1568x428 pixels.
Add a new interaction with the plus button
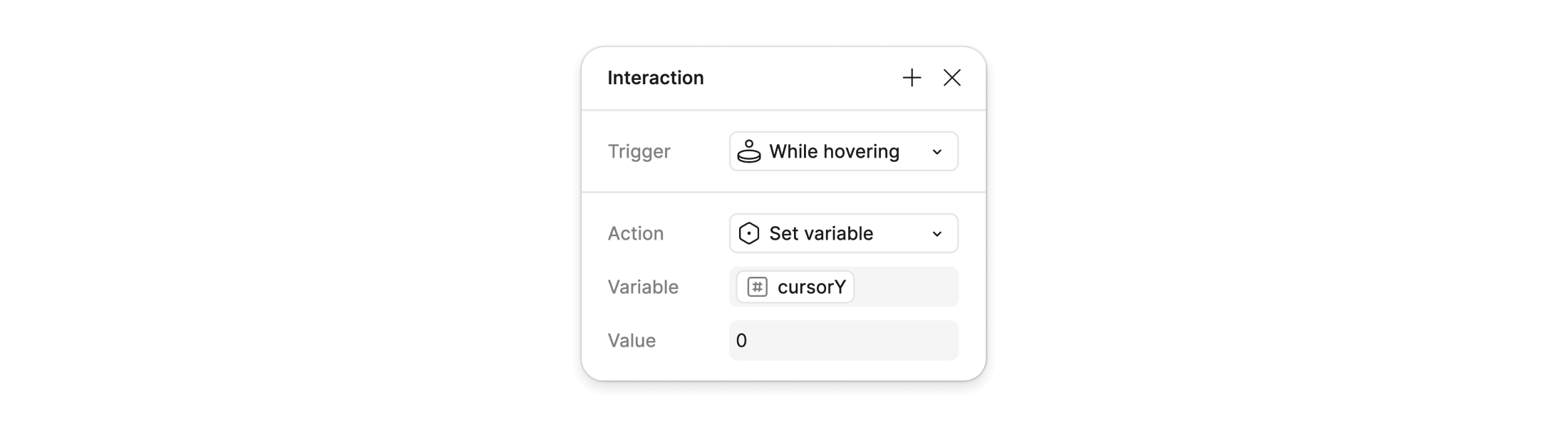[912, 78]
